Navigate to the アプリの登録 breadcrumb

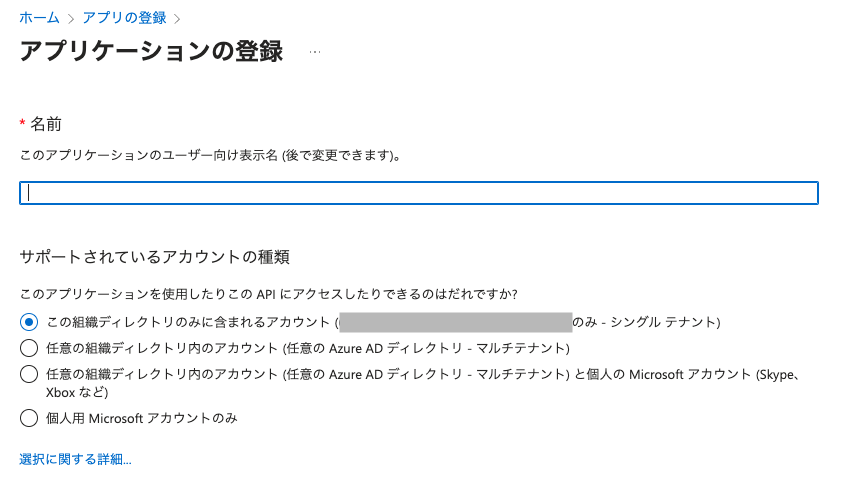[124, 18]
